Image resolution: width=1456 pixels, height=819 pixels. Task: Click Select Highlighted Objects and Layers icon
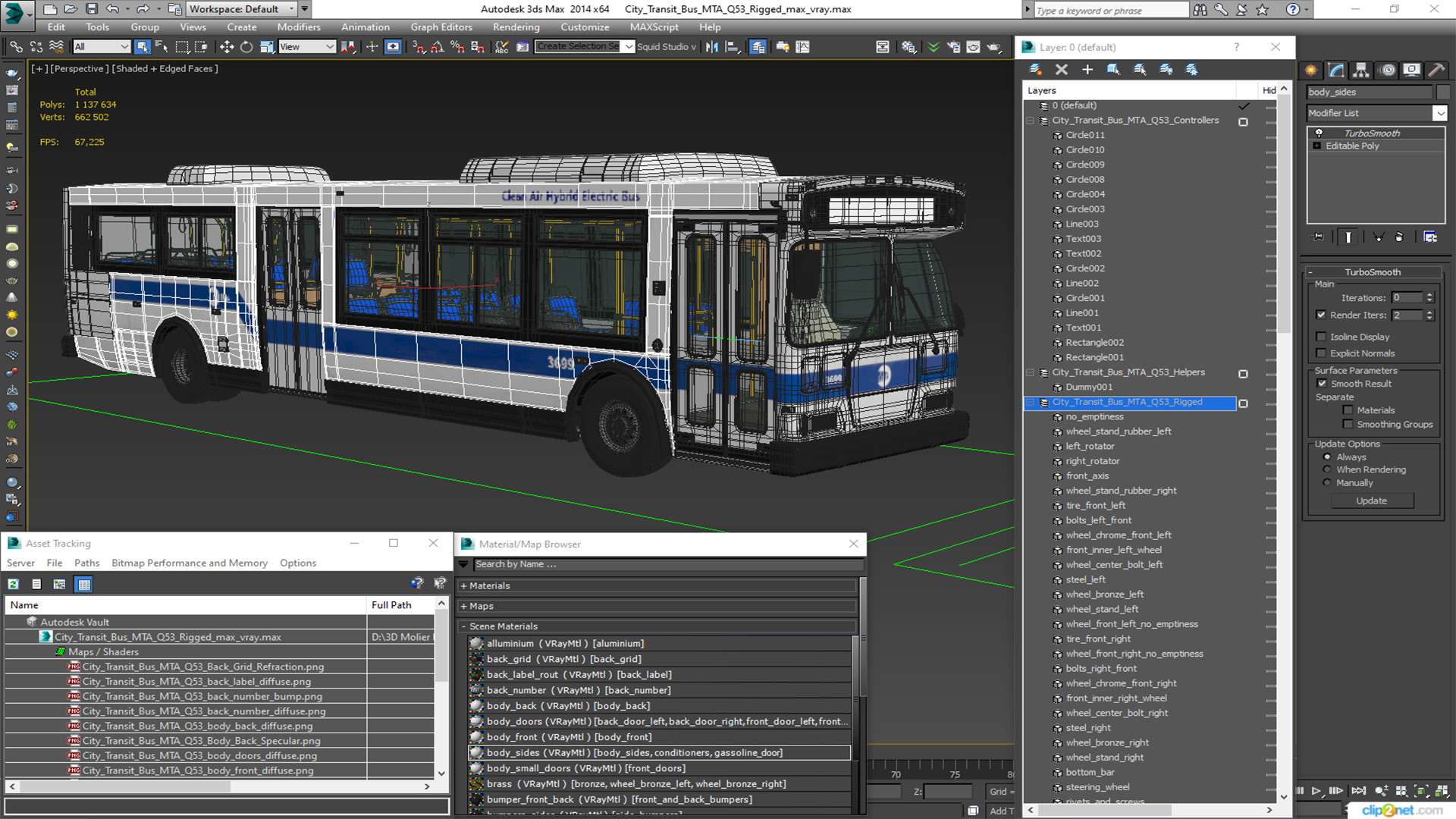click(x=1113, y=69)
